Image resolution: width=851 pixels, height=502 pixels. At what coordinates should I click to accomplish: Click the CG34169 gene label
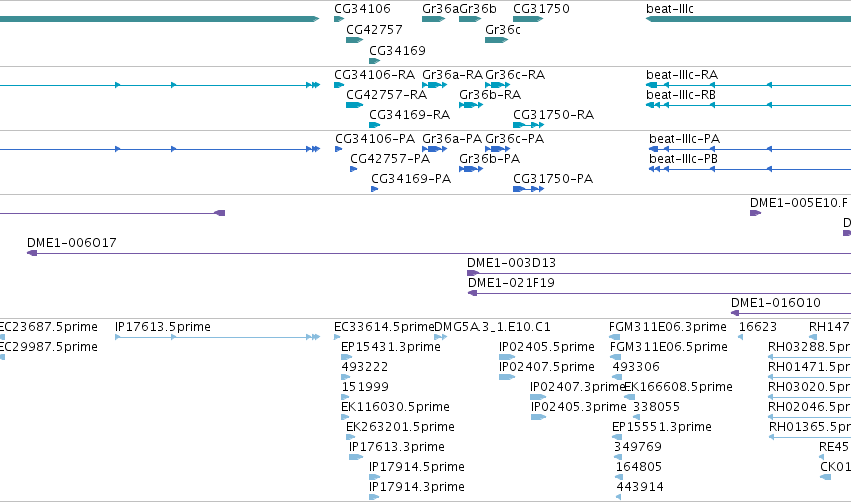point(397,51)
